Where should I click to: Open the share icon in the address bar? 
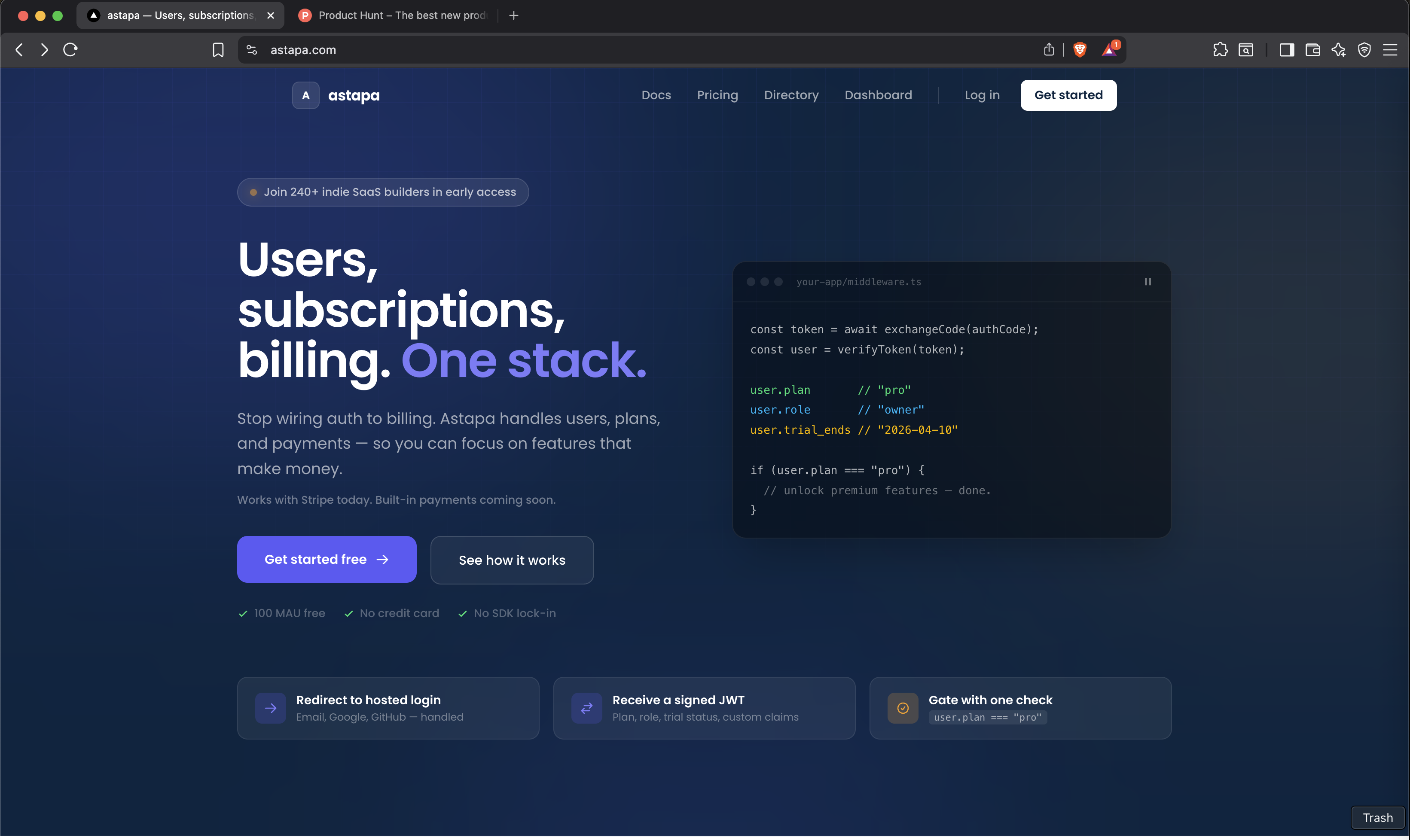pos(1048,50)
